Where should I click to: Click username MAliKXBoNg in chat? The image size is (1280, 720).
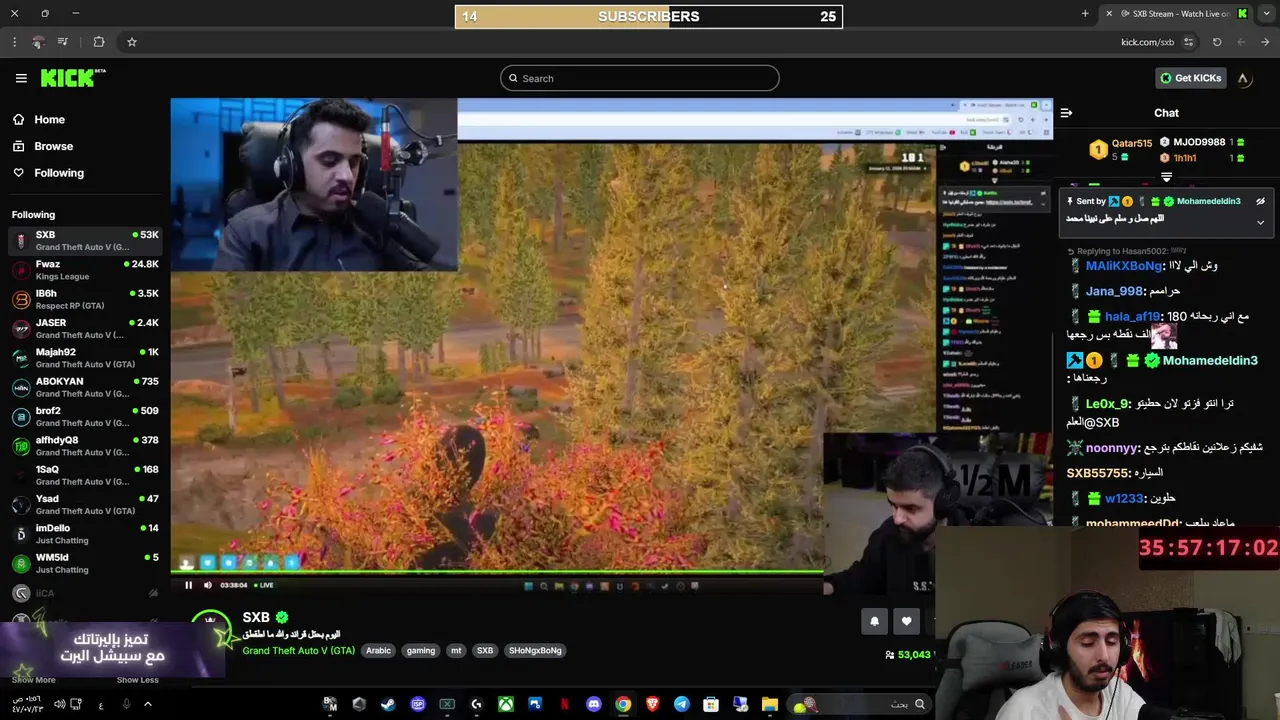click(x=1124, y=266)
